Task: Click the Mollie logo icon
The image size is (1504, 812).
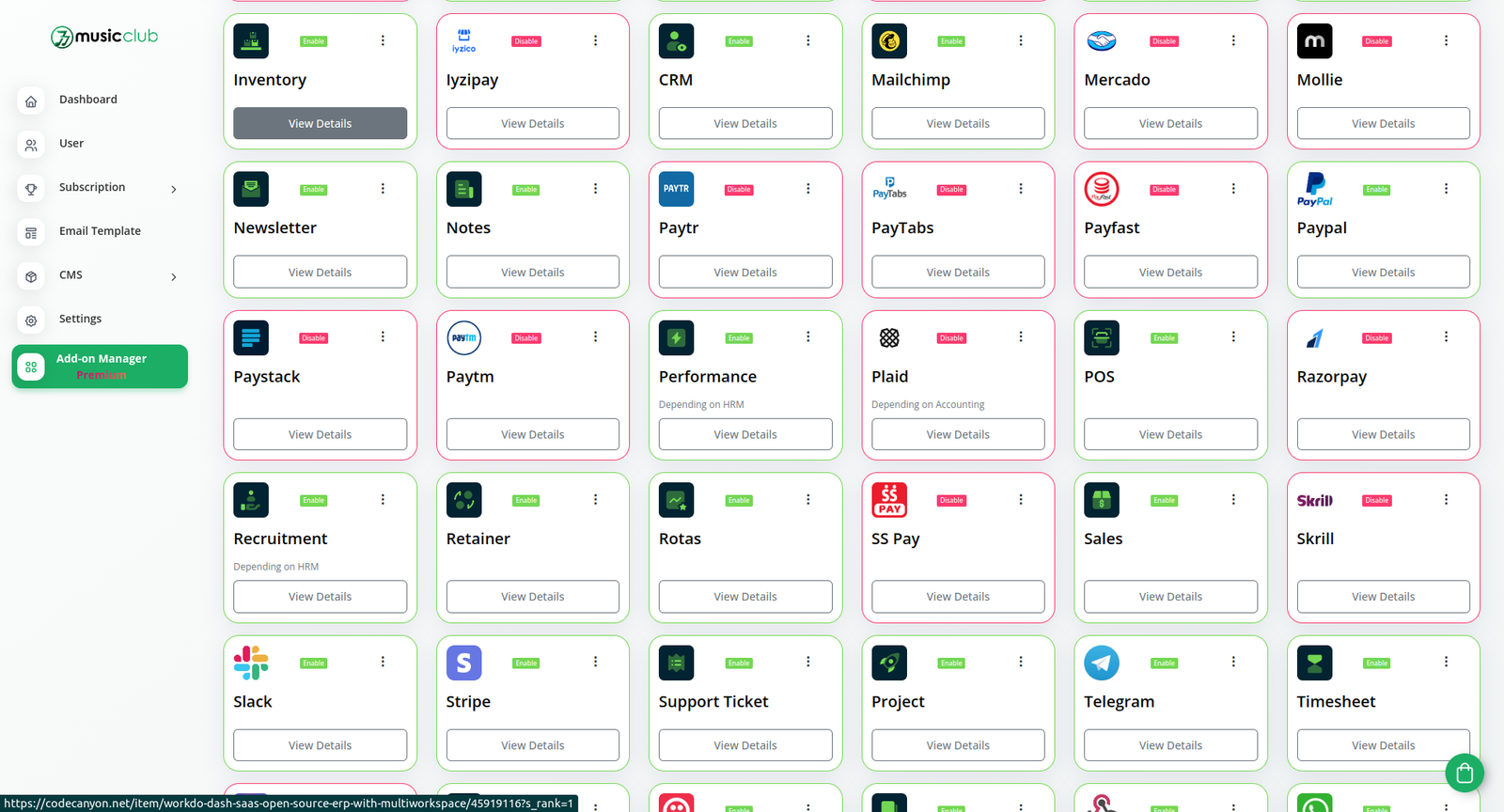Action: coord(1314,41)
